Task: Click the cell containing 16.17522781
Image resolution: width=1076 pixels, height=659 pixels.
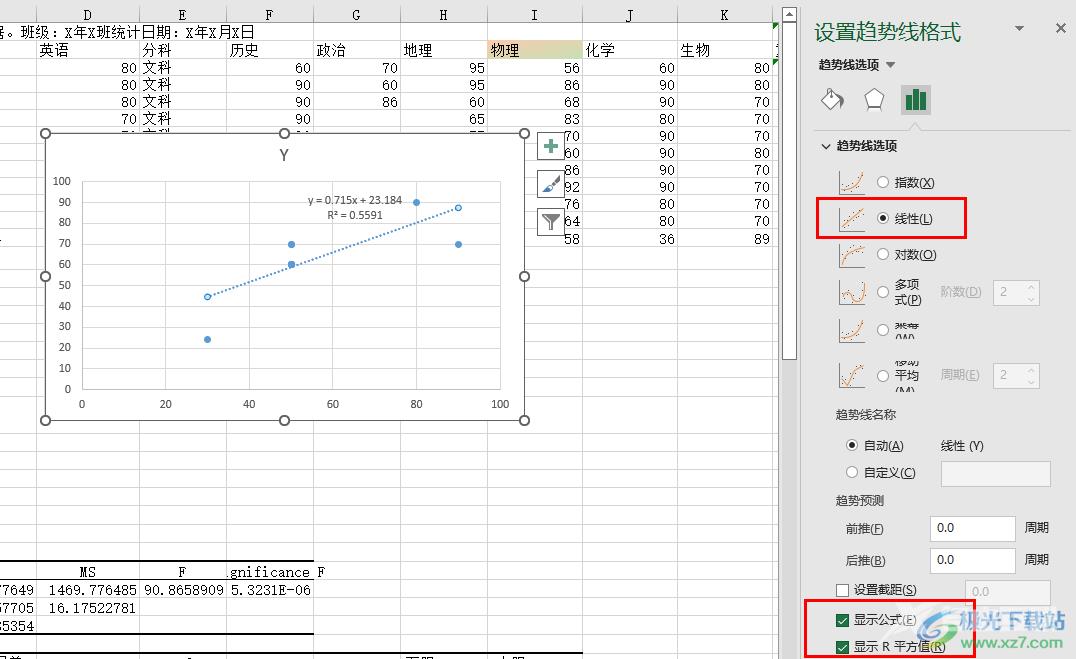Action: coord(87,608)
